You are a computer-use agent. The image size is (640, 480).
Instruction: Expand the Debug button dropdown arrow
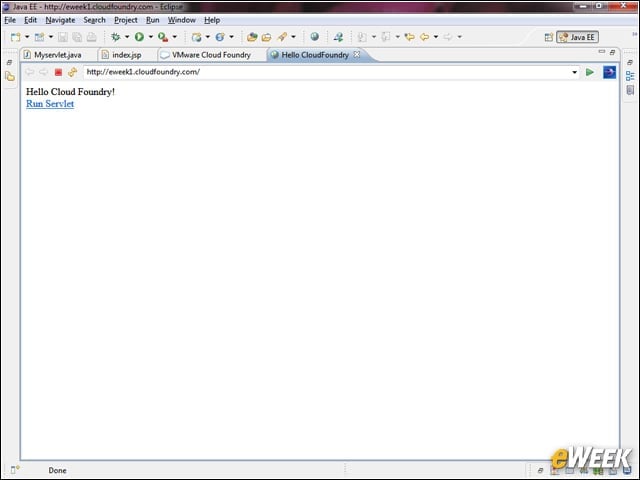click(127, 37)
